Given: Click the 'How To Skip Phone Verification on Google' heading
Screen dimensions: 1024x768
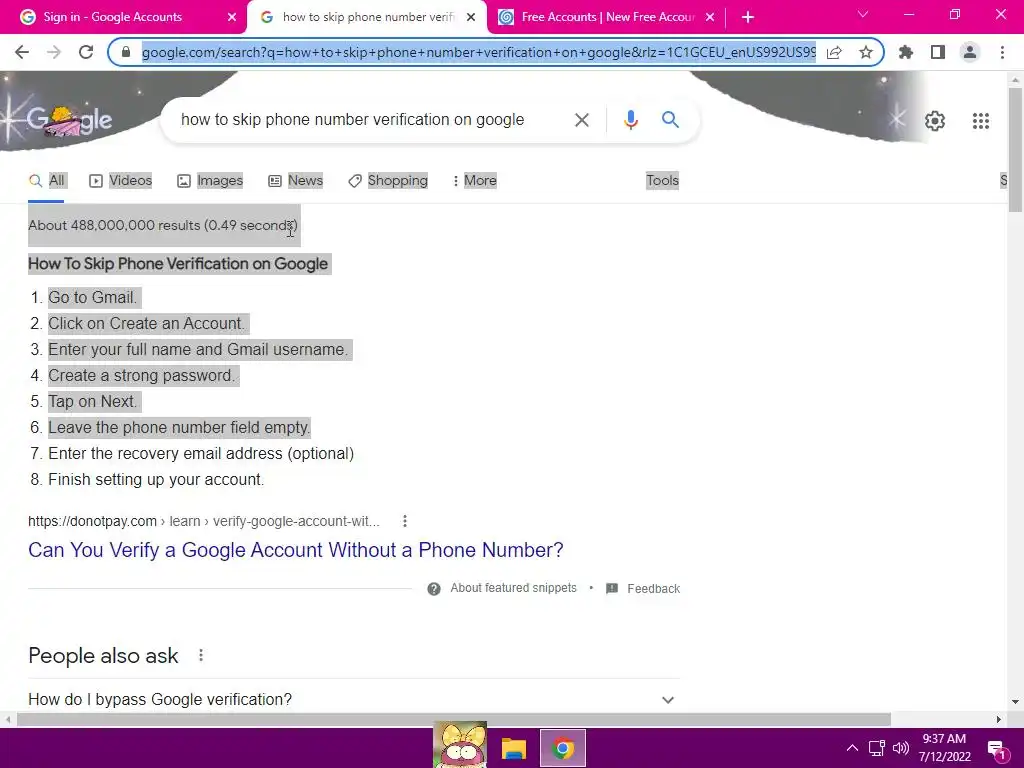Looking at the screenshot, I should click(178, 264).
